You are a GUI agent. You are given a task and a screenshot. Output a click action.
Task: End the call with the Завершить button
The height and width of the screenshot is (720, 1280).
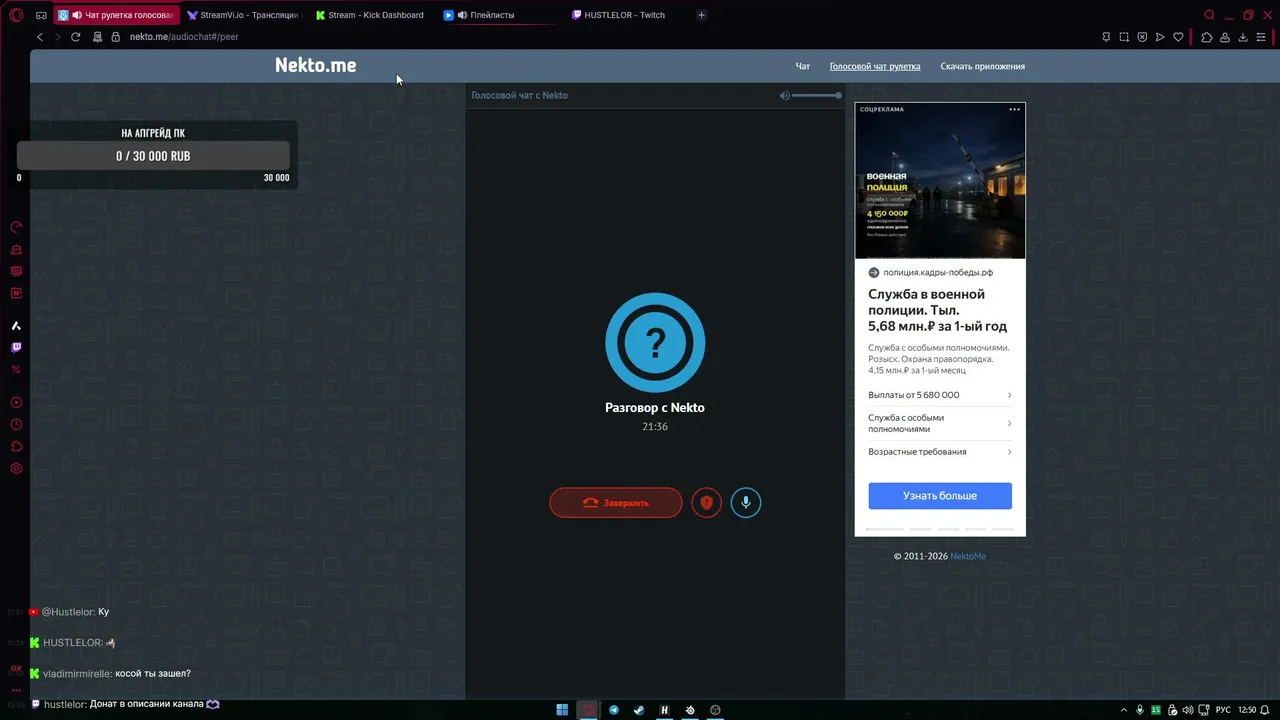[x=616, y=502]
